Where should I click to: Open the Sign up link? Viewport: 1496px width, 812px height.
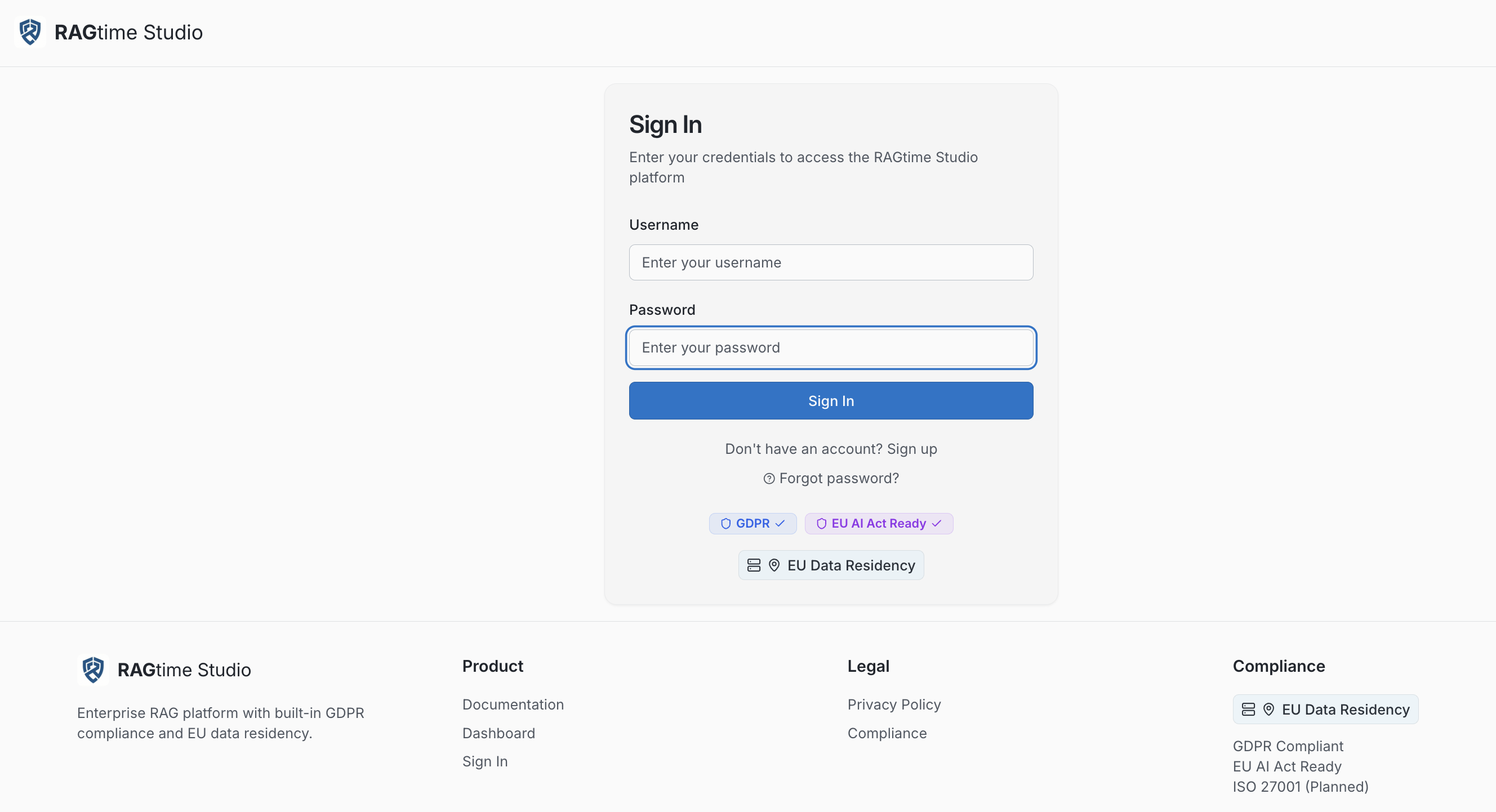coord(912,449)
